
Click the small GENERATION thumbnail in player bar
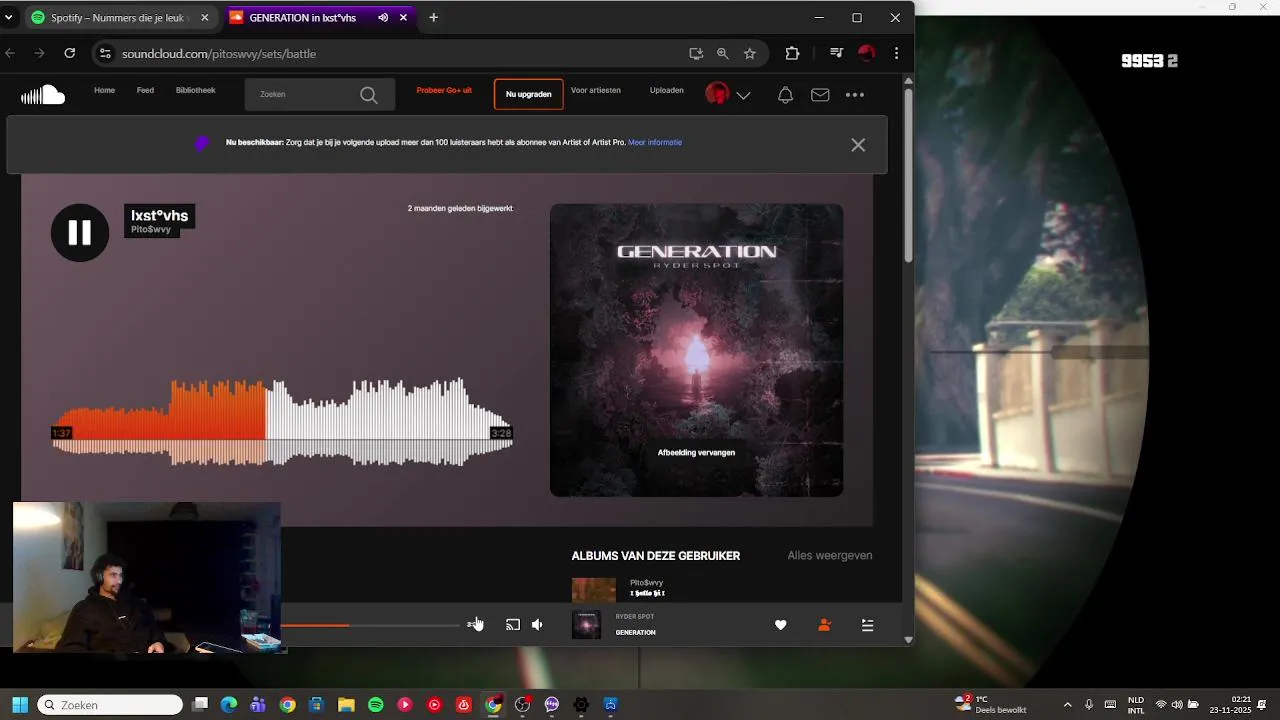pyautogui.click(x=586, y=625)
